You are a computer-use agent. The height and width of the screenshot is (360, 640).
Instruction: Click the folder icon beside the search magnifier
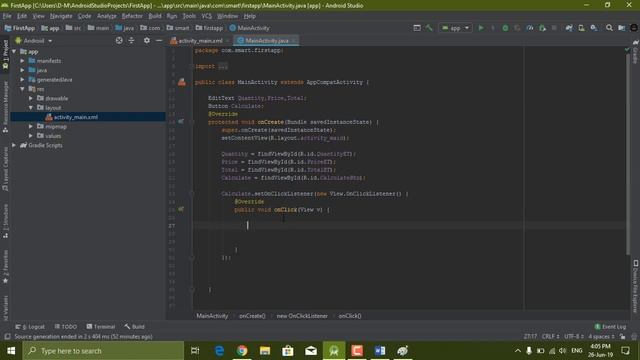(621, 28)
